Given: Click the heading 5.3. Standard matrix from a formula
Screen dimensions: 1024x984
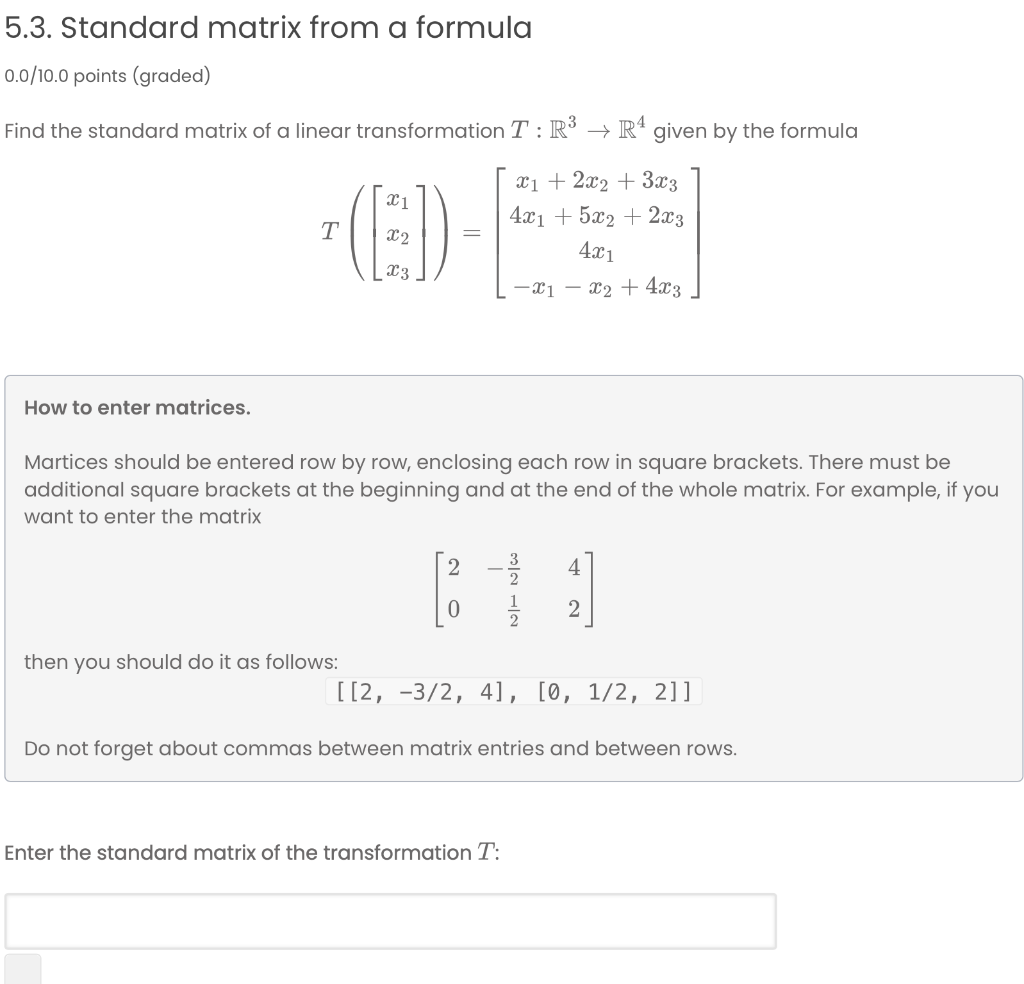Looking at the screenshot, I should pos(267,27).
